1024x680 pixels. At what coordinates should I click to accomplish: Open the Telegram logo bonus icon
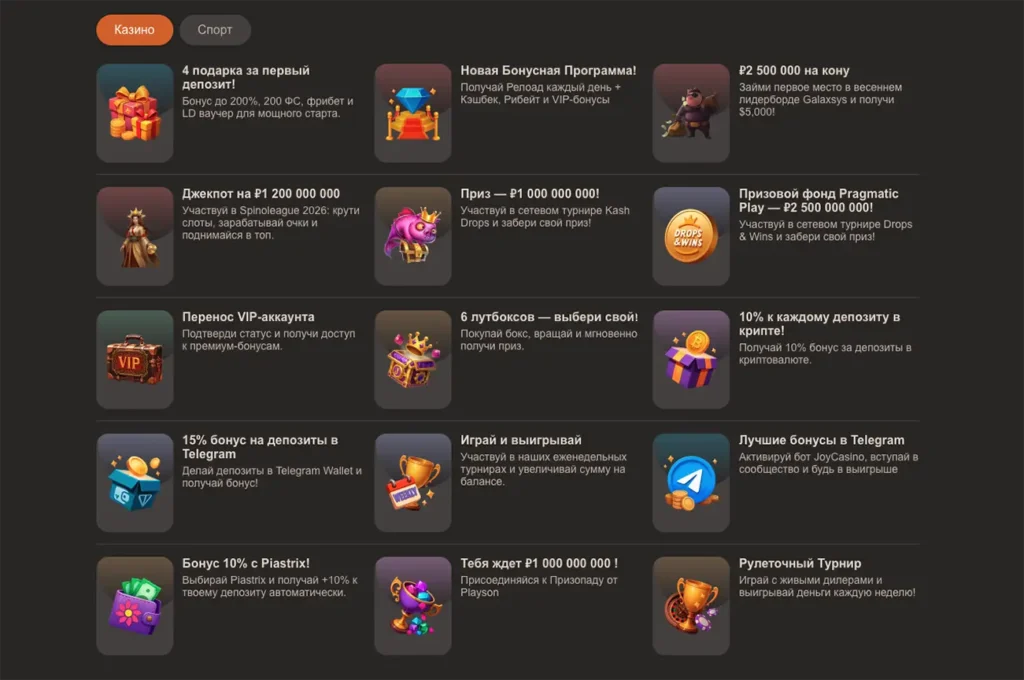[691, 483]
